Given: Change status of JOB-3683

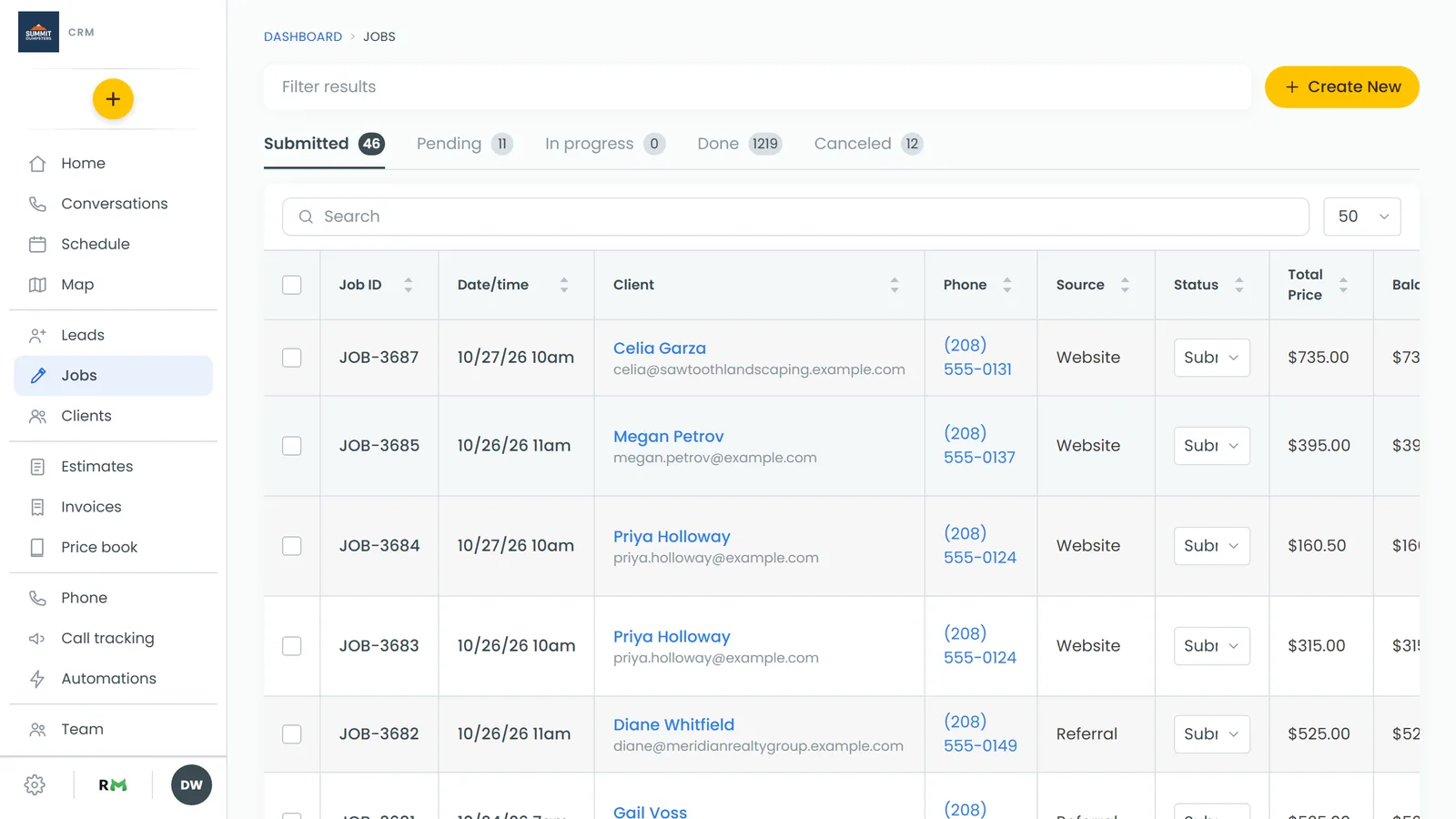Looking at the screenshot, I should pyautogui.click(x=1211, y=646).
